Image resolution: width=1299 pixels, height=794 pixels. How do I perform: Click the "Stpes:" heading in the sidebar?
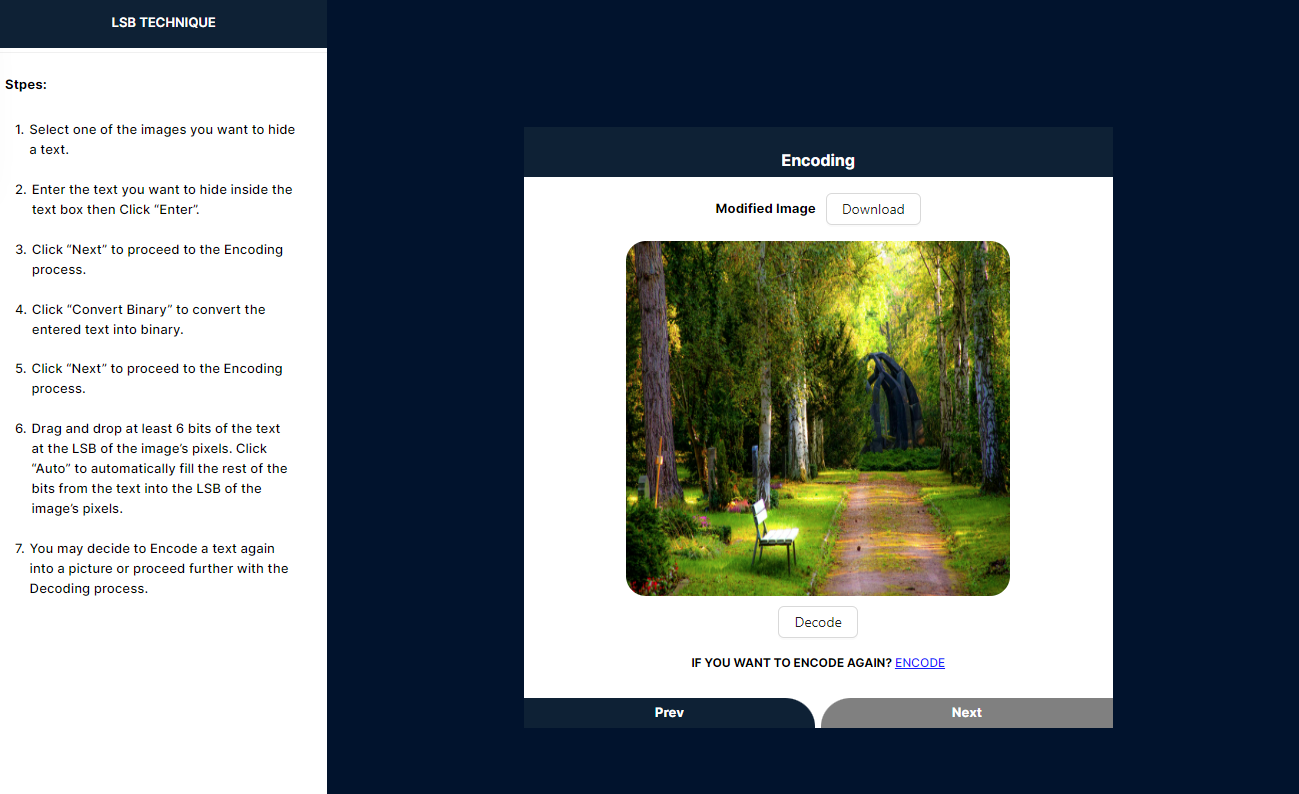click(26, 84)
